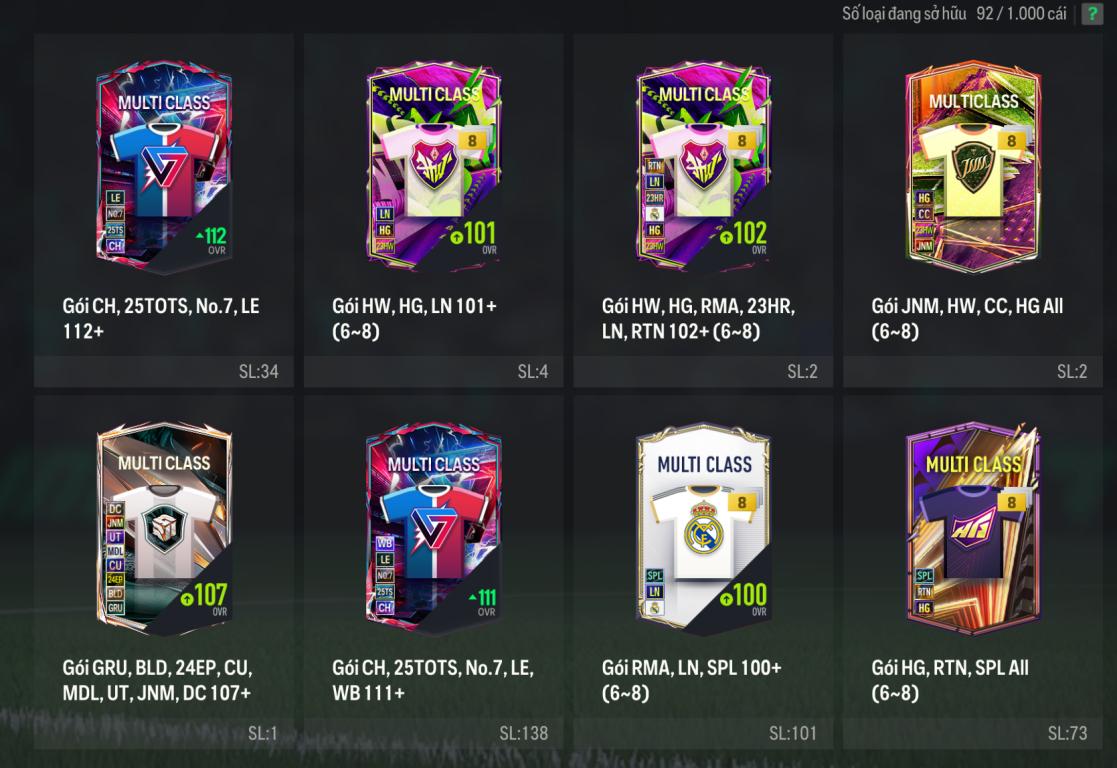Select the 112 OVR Multi Class card
1117x768 pixels.
(x=164, y=167)
